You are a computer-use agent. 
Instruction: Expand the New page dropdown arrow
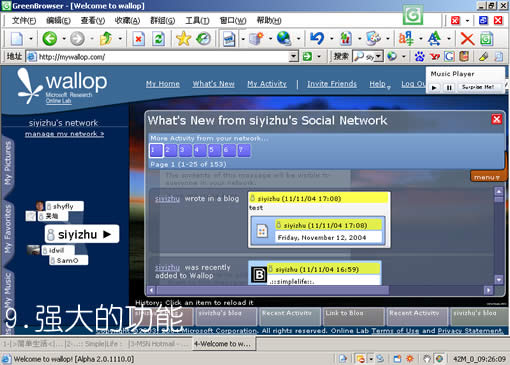[x=31, y=39]
